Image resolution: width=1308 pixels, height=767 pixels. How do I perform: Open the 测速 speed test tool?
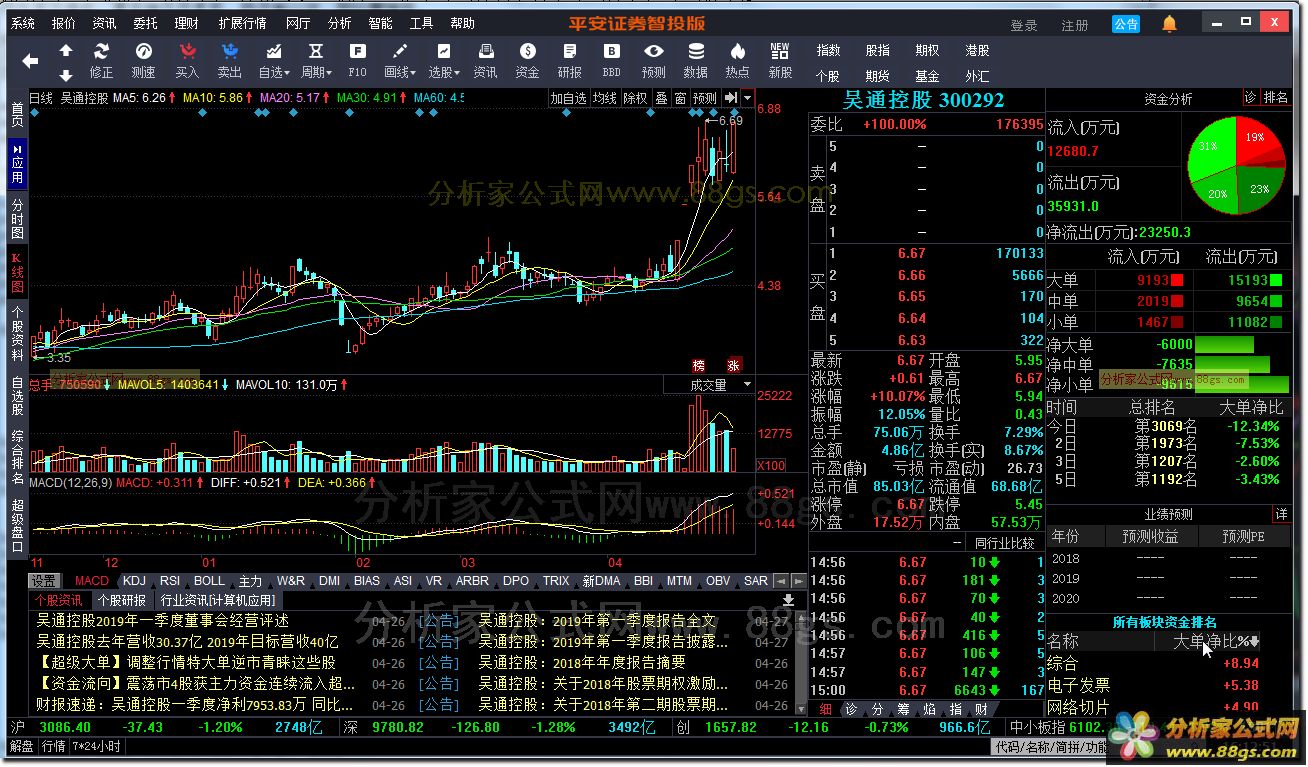click(143, 60)
